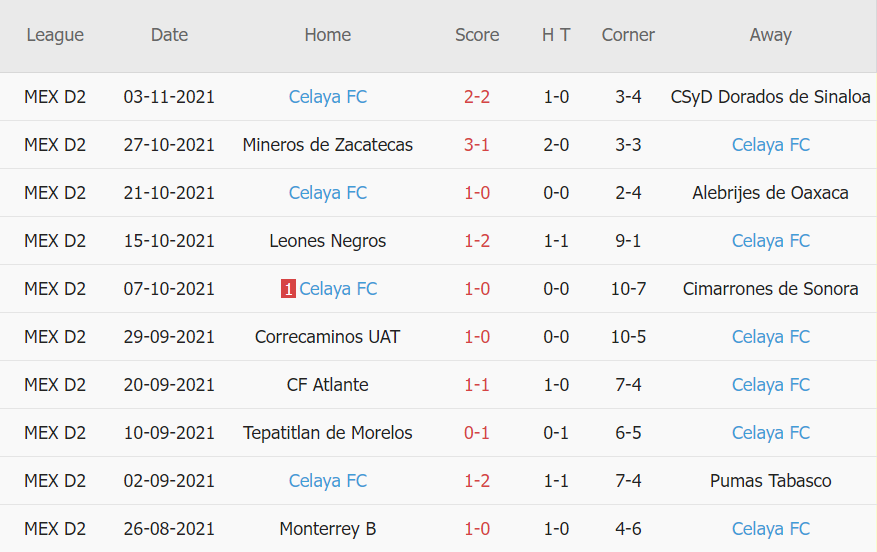Click the 2-2 score against Dorados de Sinaloa
This screenshot has width=877, height=552.
point(477,97)
